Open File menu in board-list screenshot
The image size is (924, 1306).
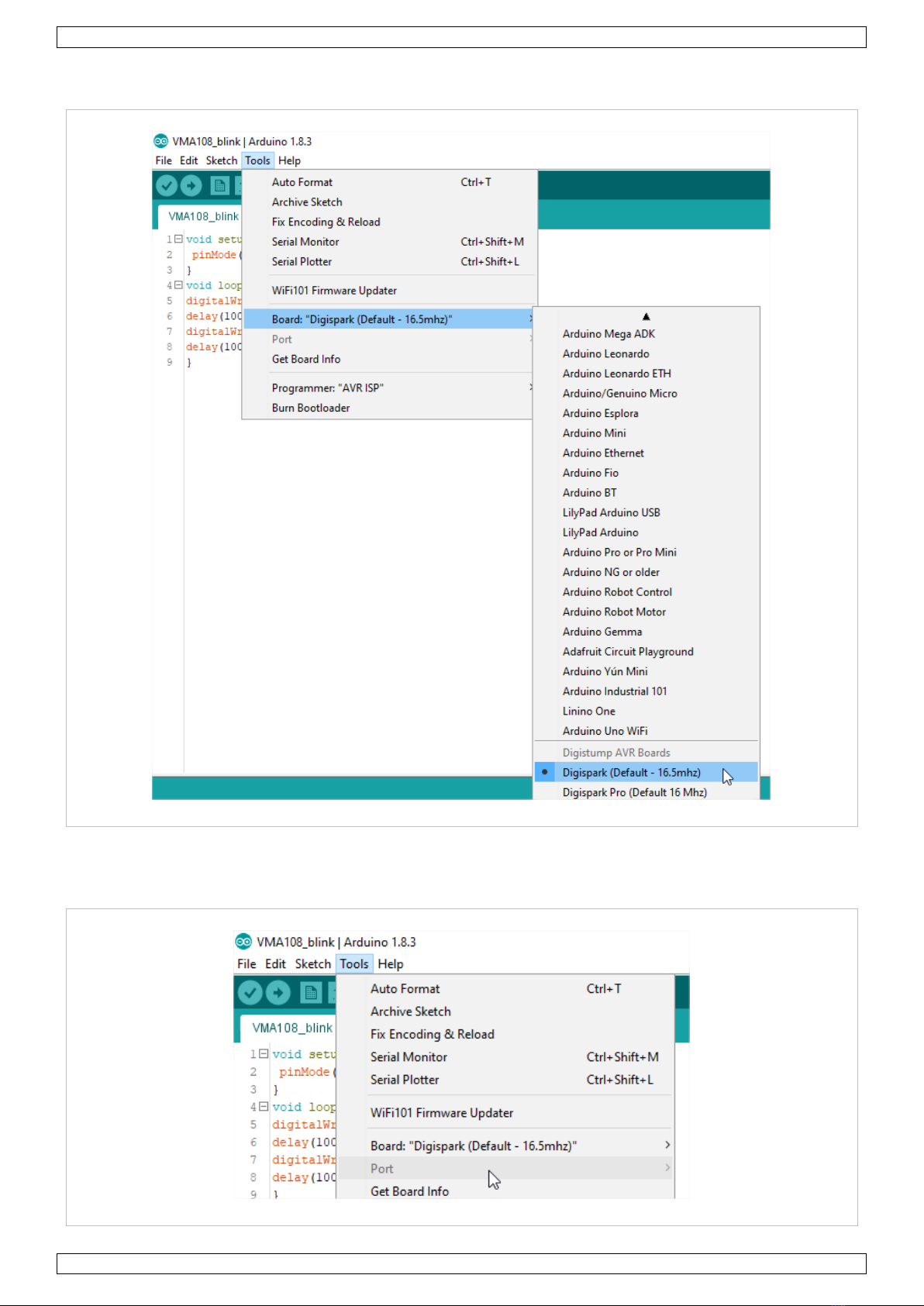point(164,160)
